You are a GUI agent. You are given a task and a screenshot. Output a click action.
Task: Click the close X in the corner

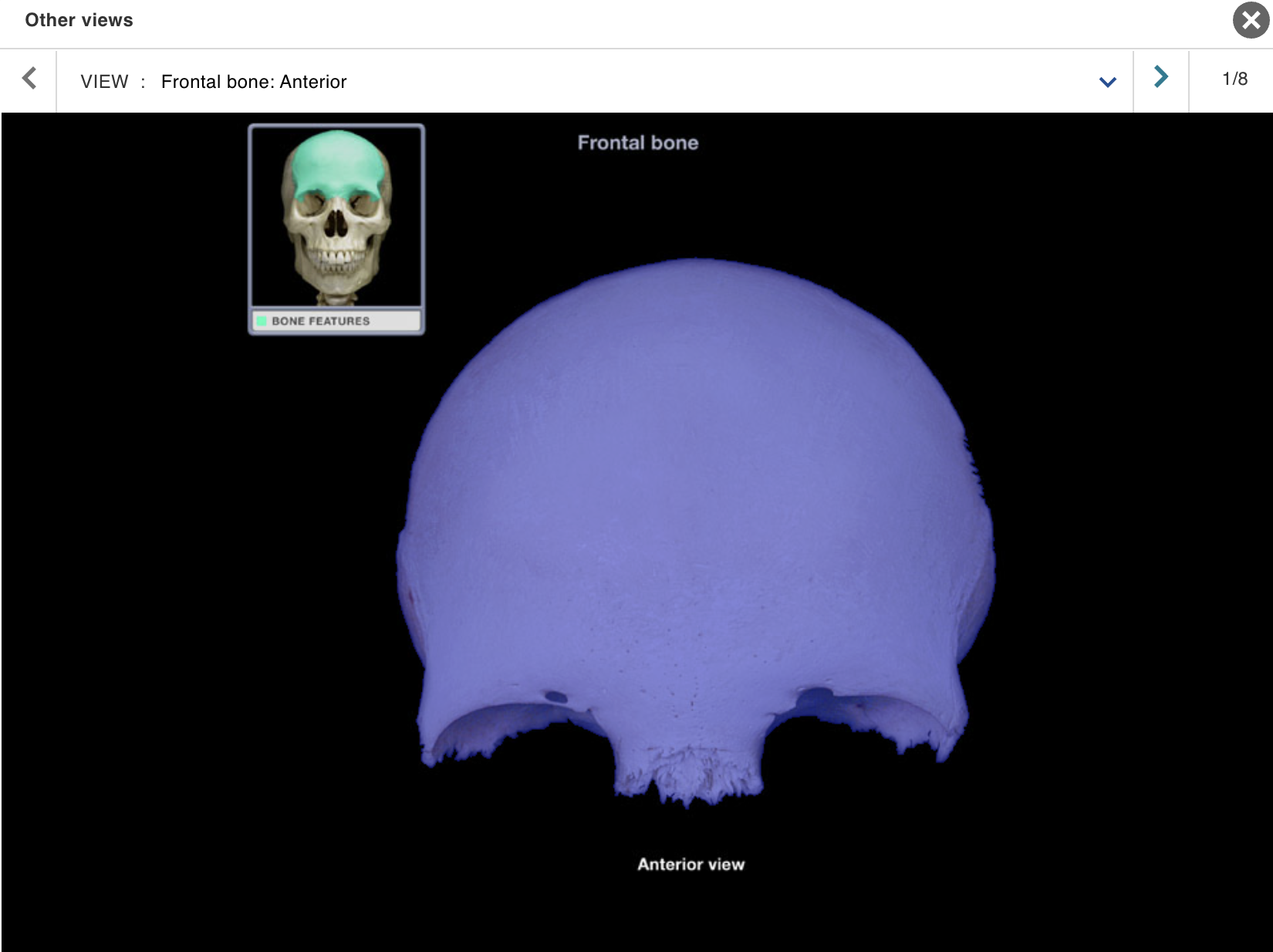click(x=1251, y=22)
